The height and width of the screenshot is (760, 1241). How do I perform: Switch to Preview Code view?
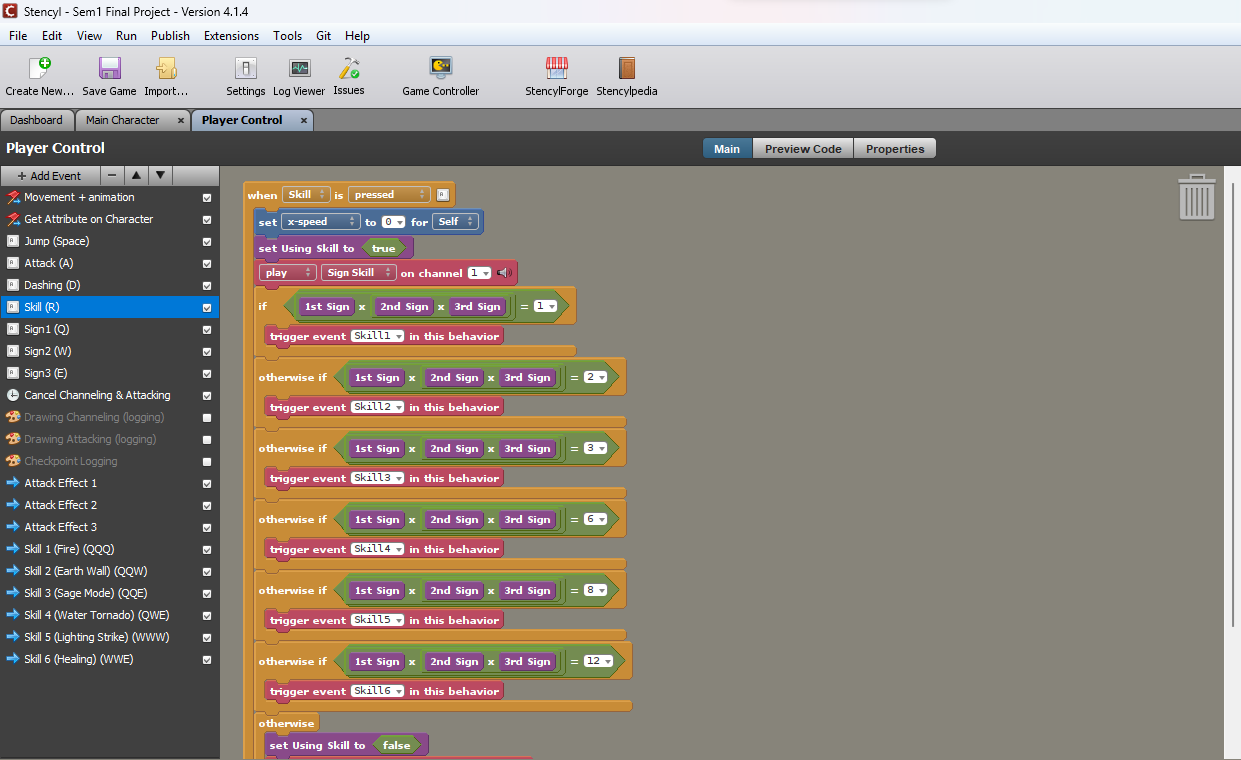[802, 149]
